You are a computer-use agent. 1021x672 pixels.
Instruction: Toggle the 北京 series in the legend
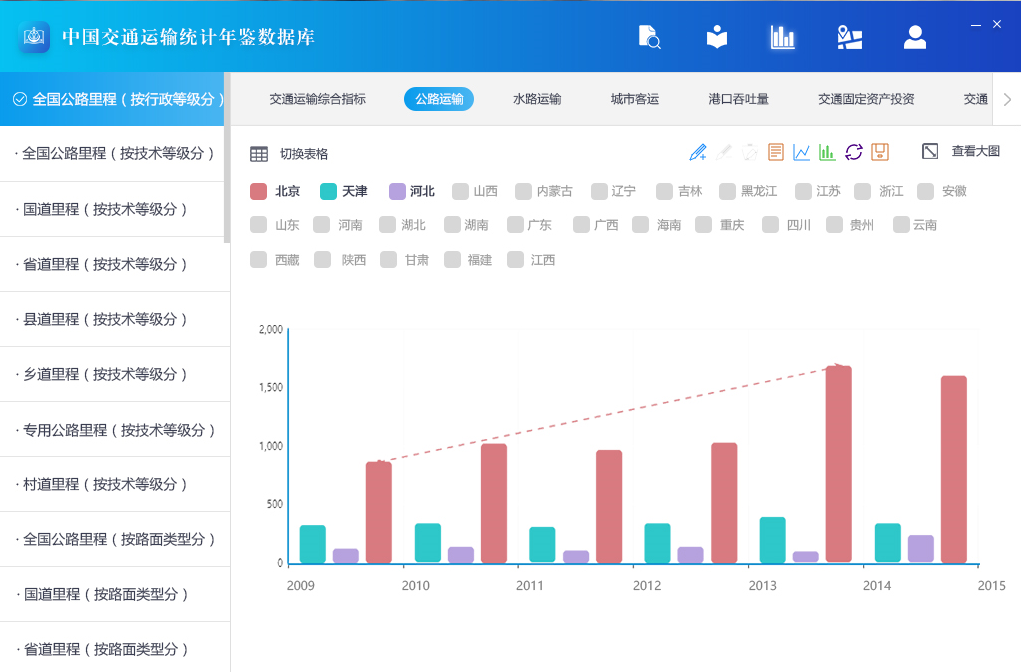[275, 191]
